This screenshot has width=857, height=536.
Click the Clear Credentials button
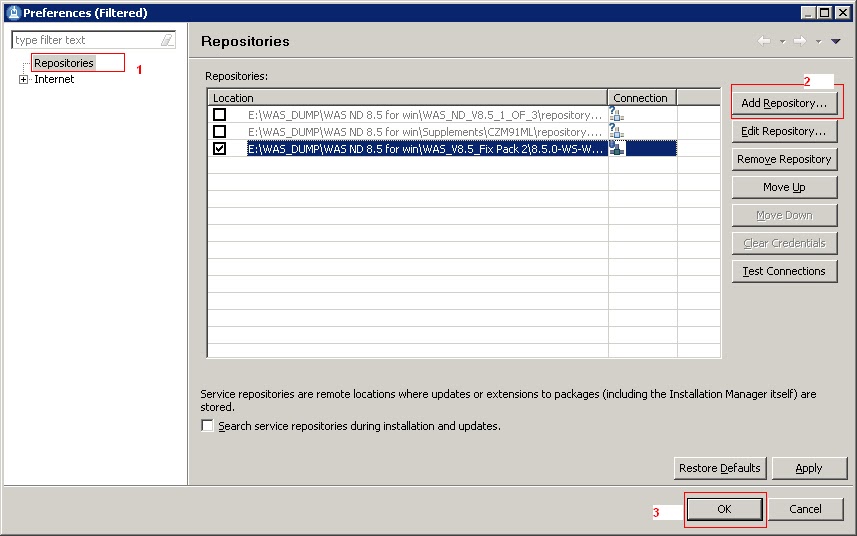click(784, 243)
